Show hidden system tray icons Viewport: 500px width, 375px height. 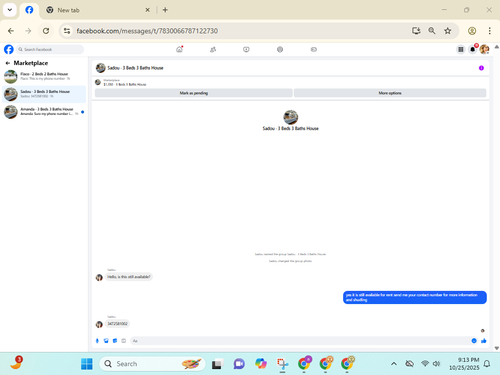click(394, 364)
